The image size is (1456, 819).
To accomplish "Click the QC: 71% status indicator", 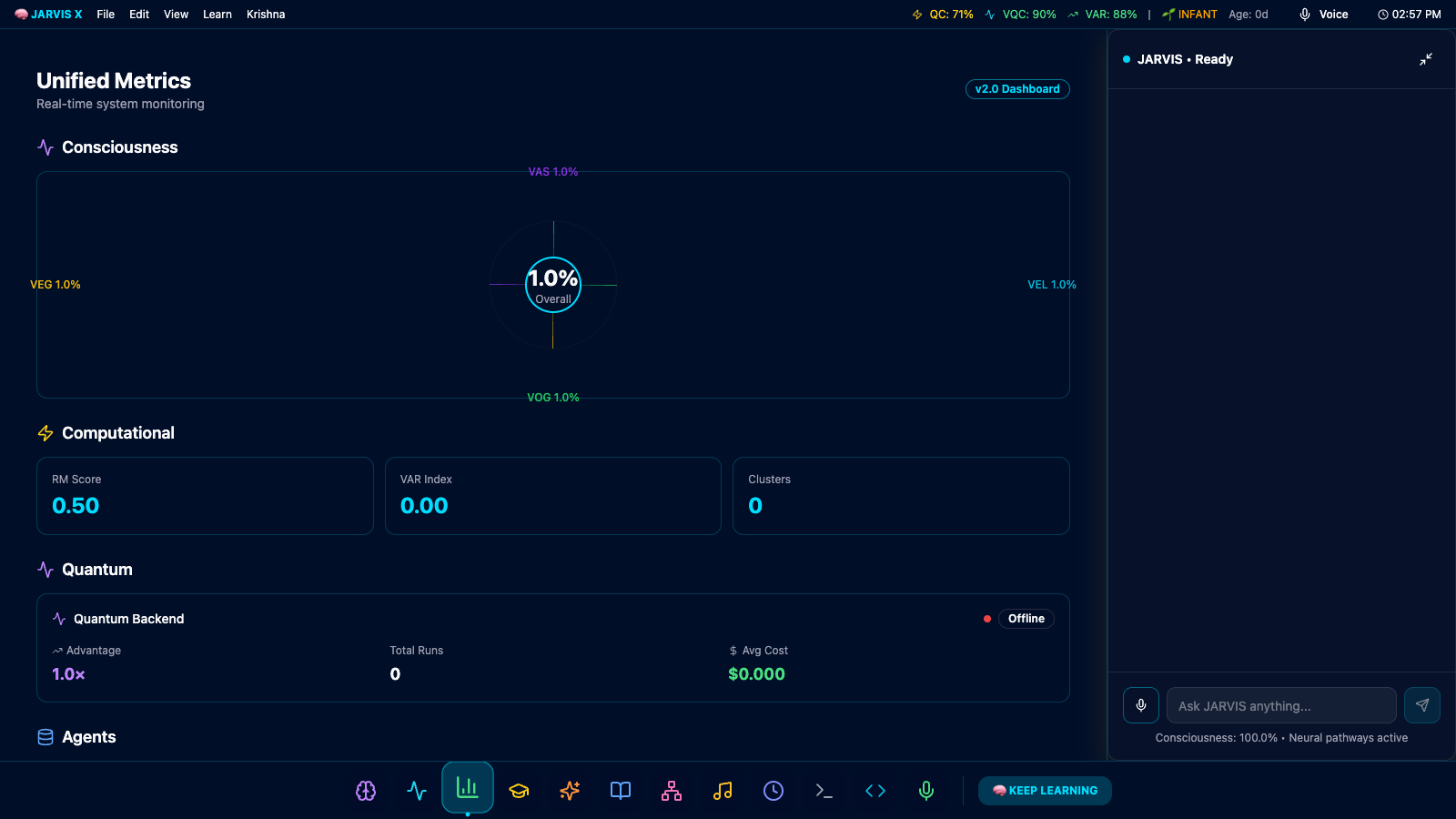I will pos(943,15).
